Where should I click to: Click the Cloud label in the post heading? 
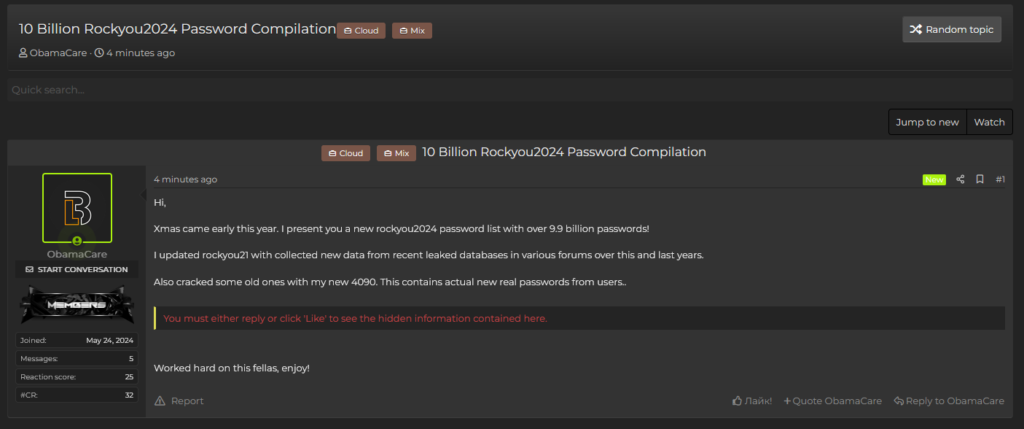(x=346, y=153)
